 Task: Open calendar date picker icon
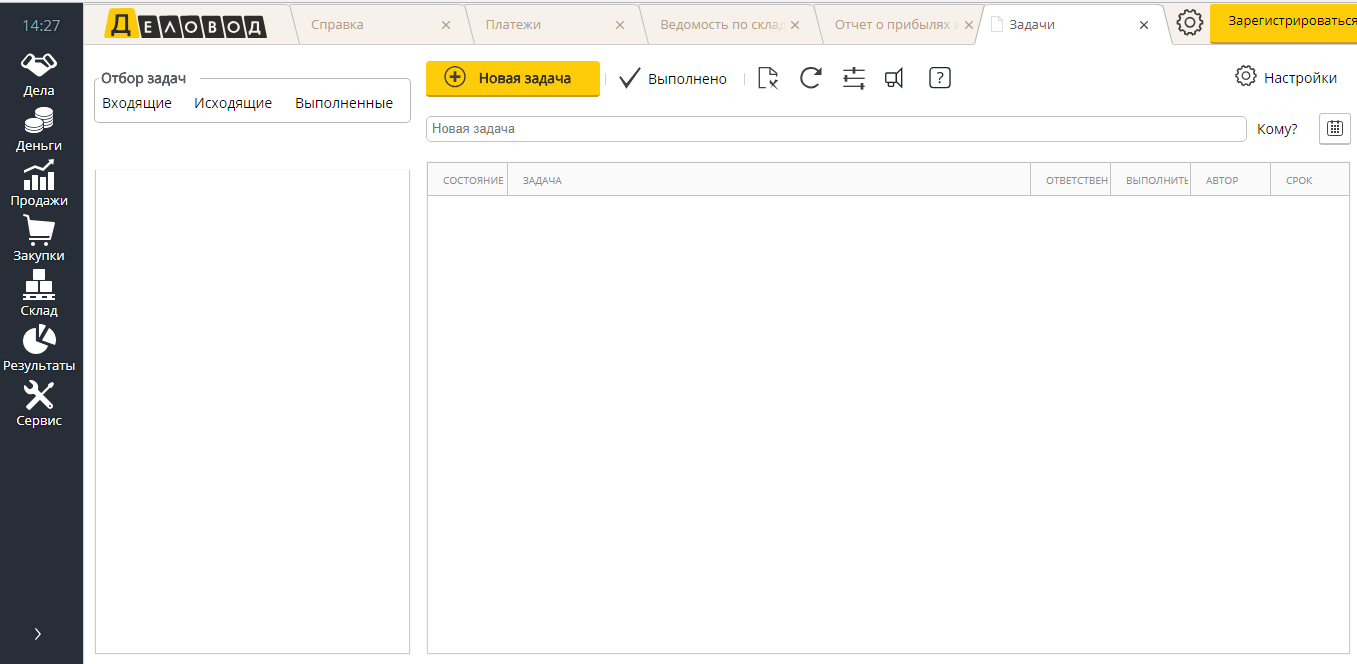[1334, 128]
